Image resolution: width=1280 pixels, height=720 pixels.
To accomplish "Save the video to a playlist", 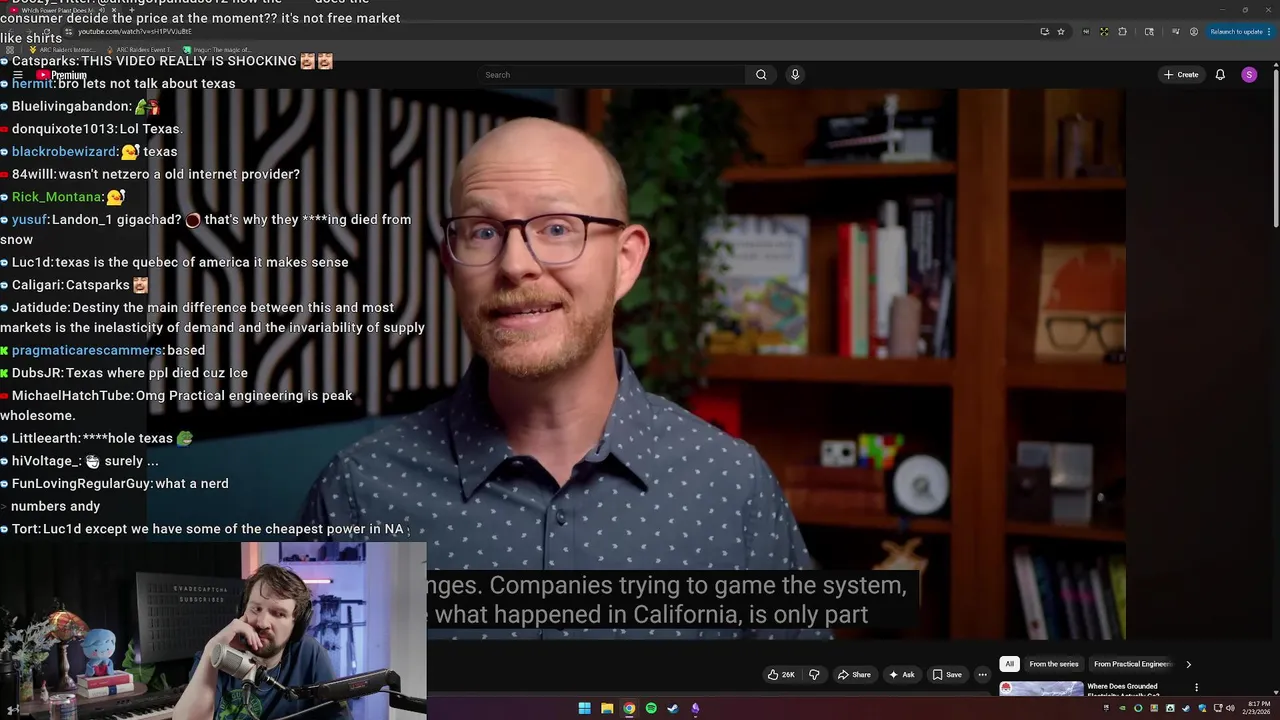I will (946, 675).
